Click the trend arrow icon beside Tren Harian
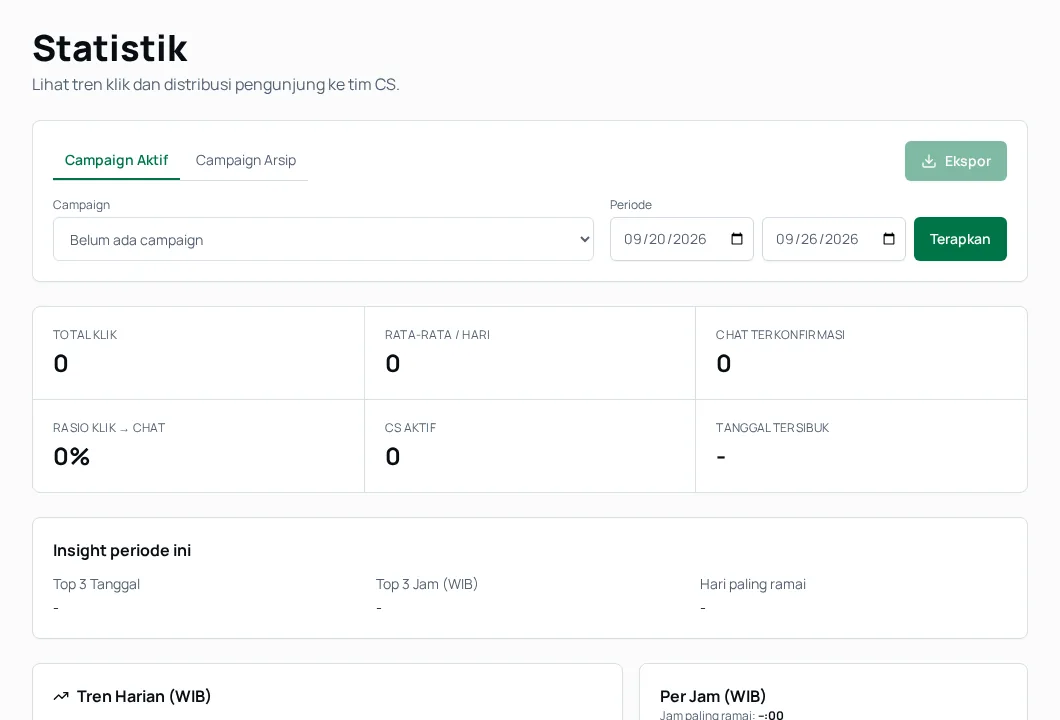The width and height of the screenshot is (1060, 720). click(61, 696)
